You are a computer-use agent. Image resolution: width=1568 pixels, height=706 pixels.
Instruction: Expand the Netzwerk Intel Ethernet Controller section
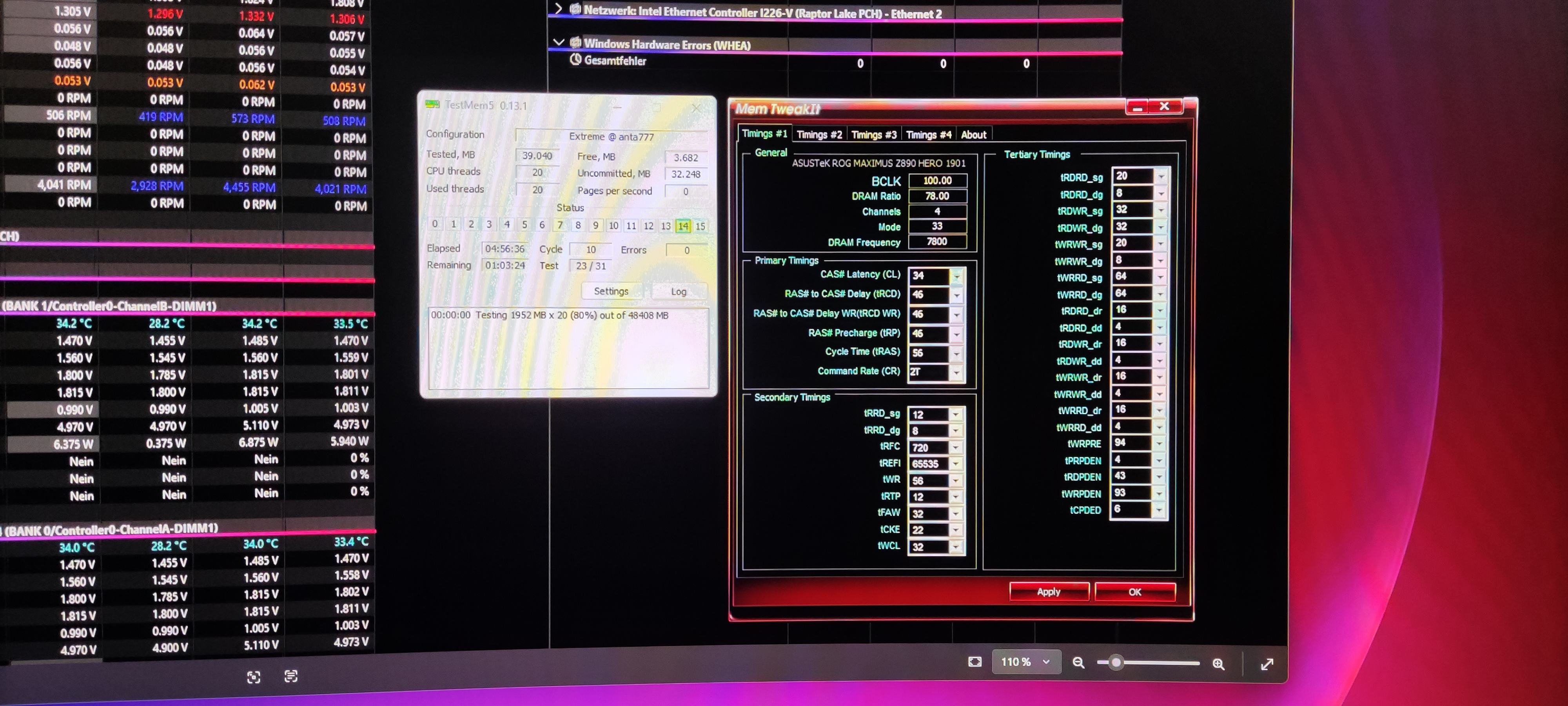[x=559, y=9]
